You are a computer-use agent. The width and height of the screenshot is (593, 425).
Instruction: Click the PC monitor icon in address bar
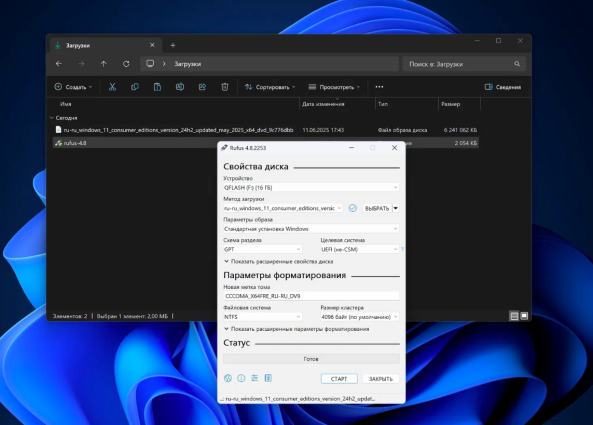(x=150, y=64)
